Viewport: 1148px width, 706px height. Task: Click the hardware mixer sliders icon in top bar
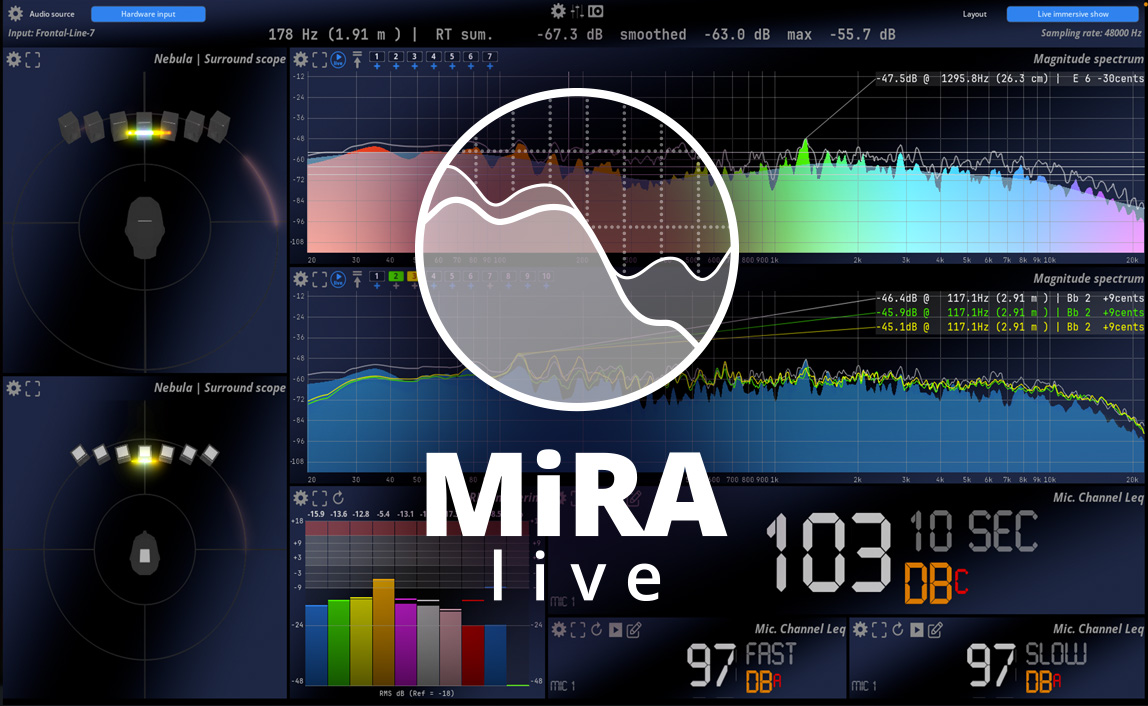click(577, 11)
